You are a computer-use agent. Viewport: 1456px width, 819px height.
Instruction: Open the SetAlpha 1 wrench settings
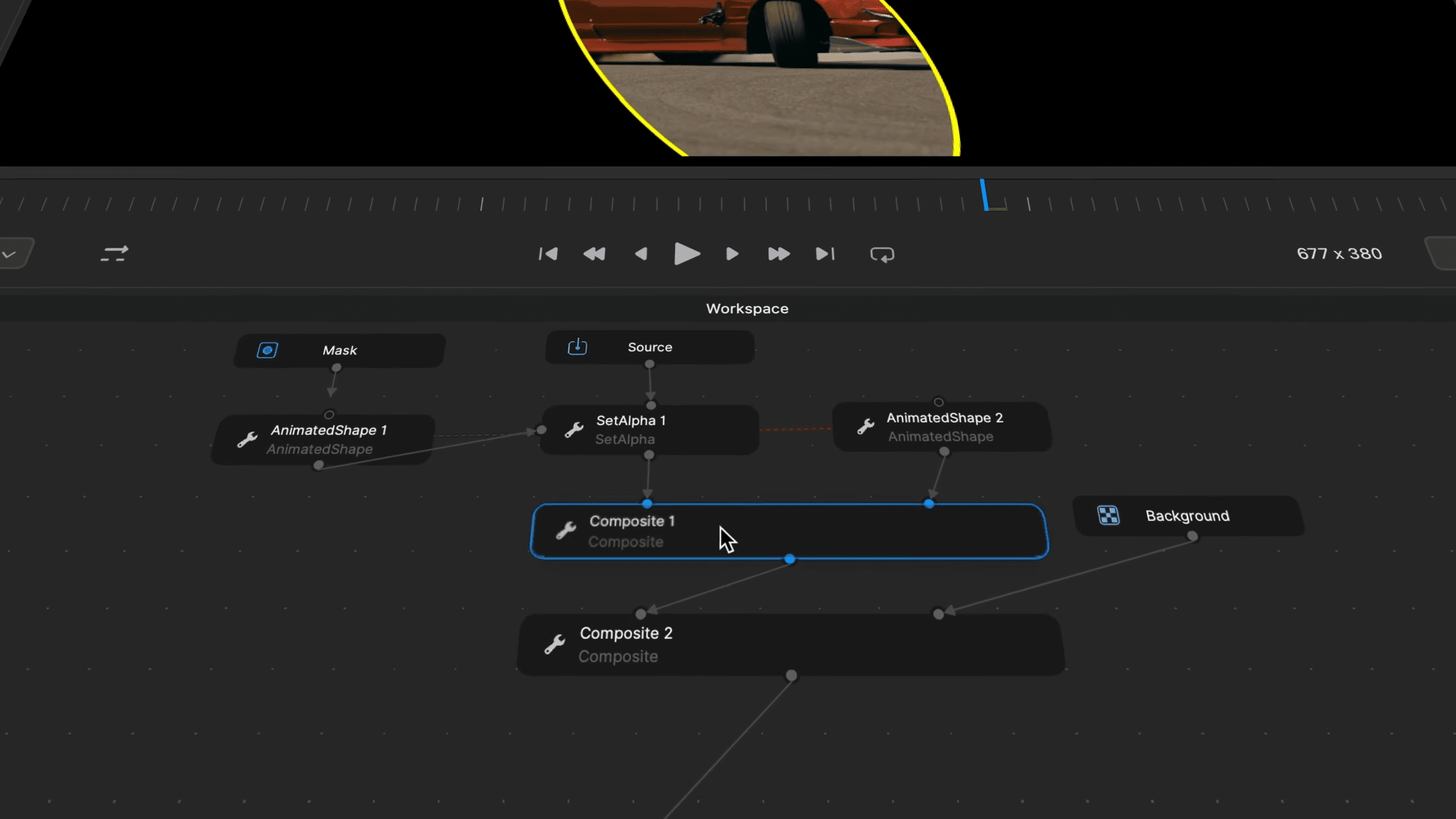574,429
